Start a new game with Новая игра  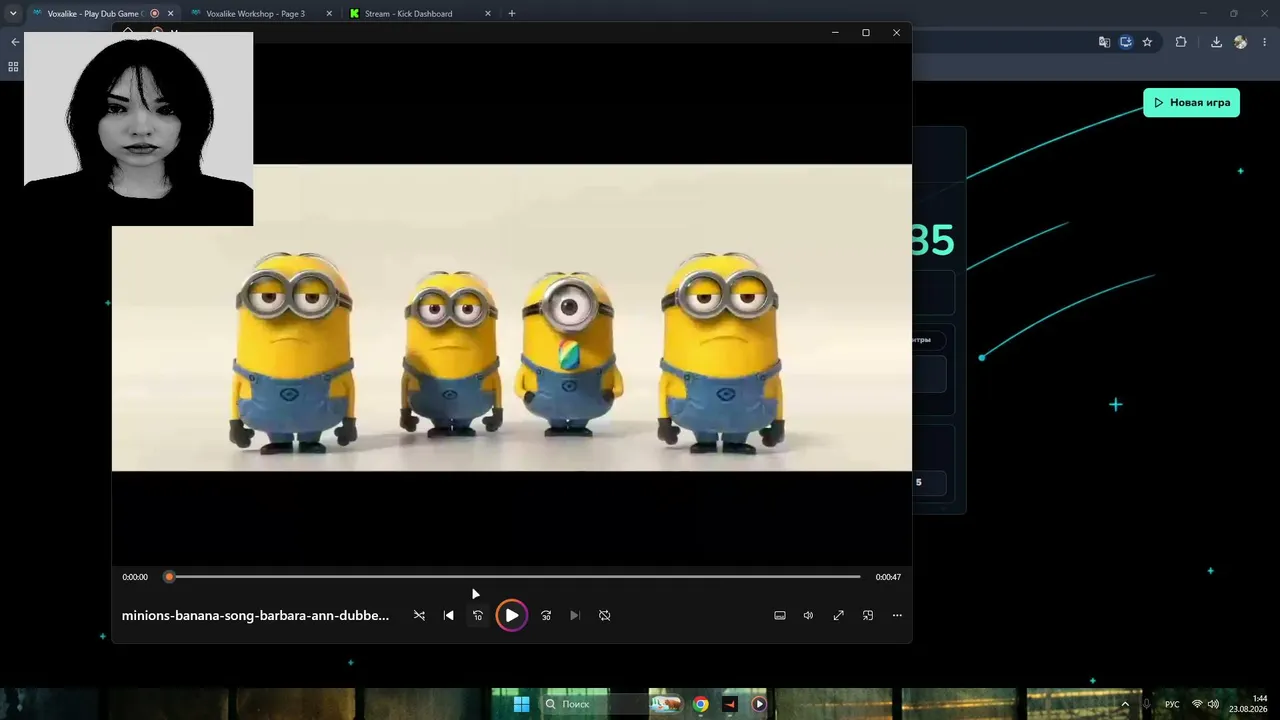point(1191,102)
